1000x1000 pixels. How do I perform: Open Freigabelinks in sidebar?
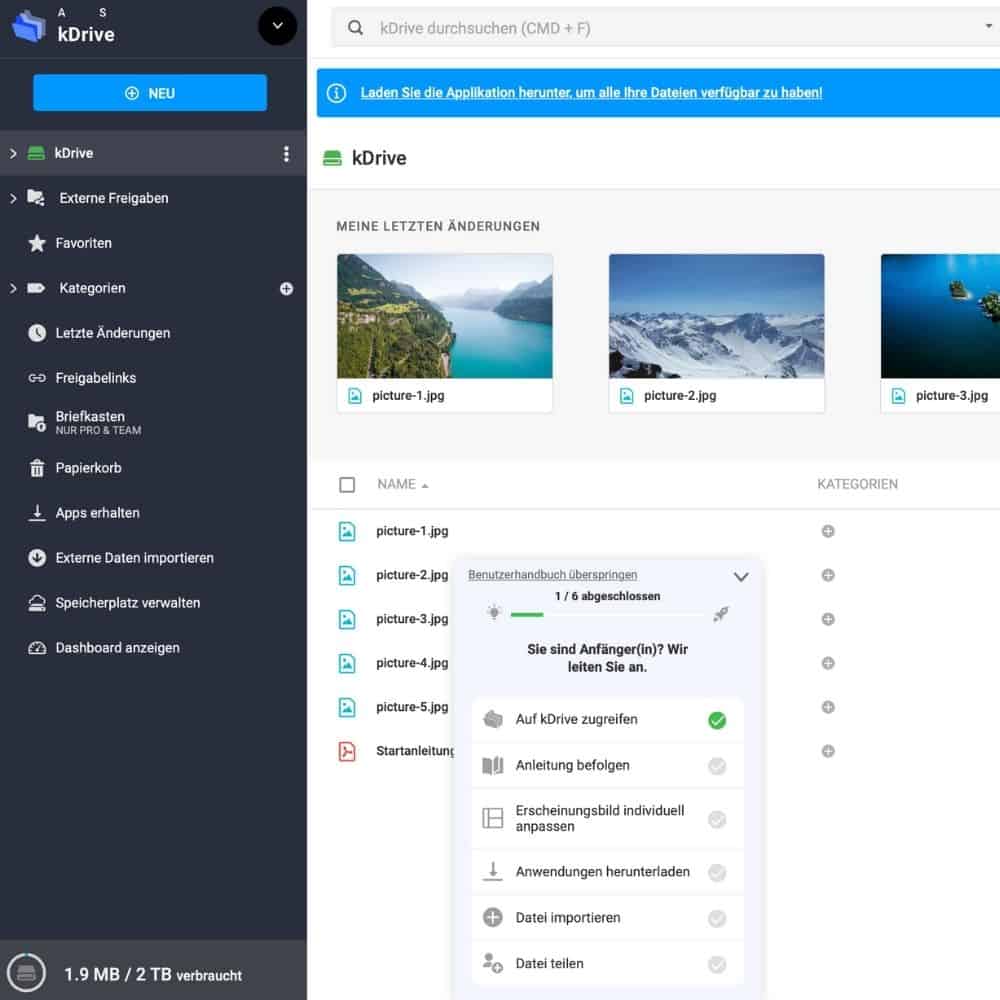click(96, 378)
